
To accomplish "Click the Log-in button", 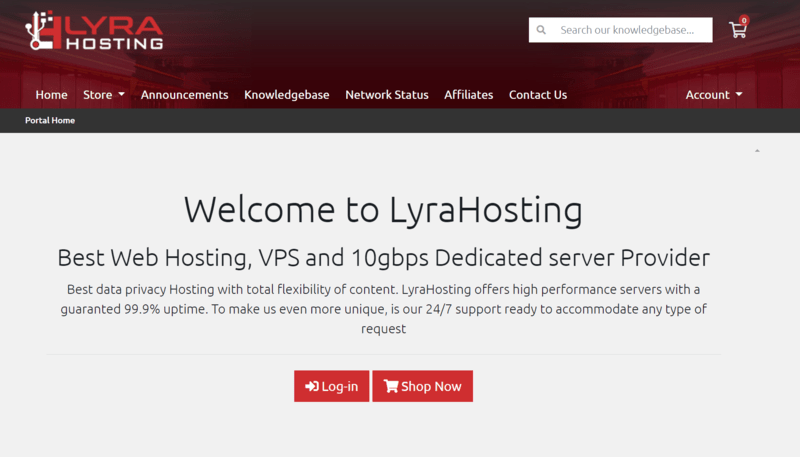I will tap(332, 386).
